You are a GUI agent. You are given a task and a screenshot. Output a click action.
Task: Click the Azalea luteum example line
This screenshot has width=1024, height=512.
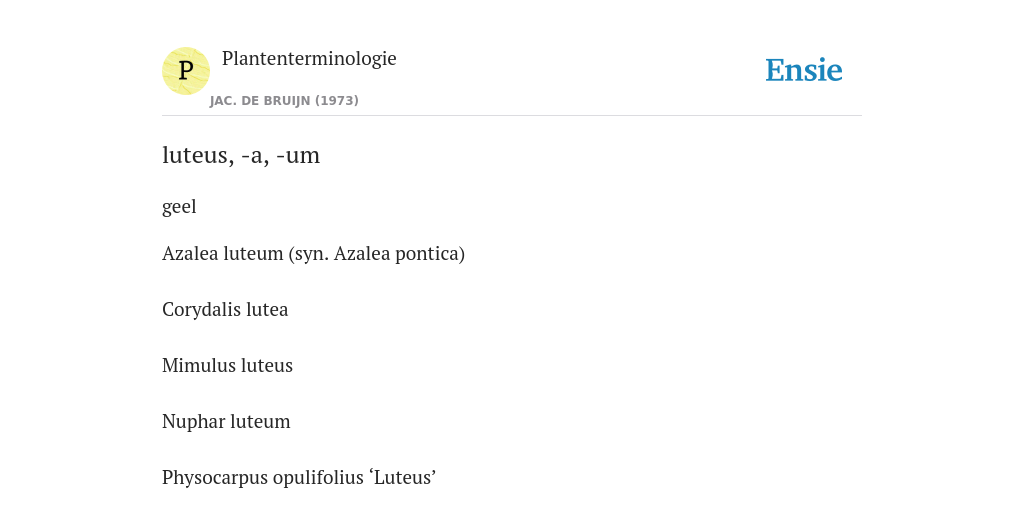[x=313, y=253]
